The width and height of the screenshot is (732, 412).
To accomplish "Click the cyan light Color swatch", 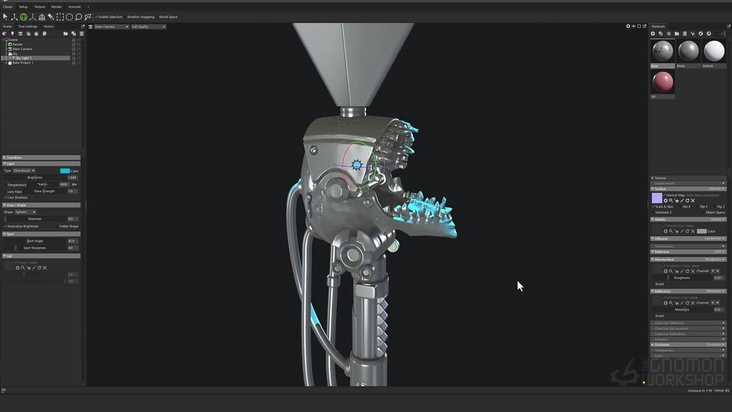I will click(x=65, y=171).
